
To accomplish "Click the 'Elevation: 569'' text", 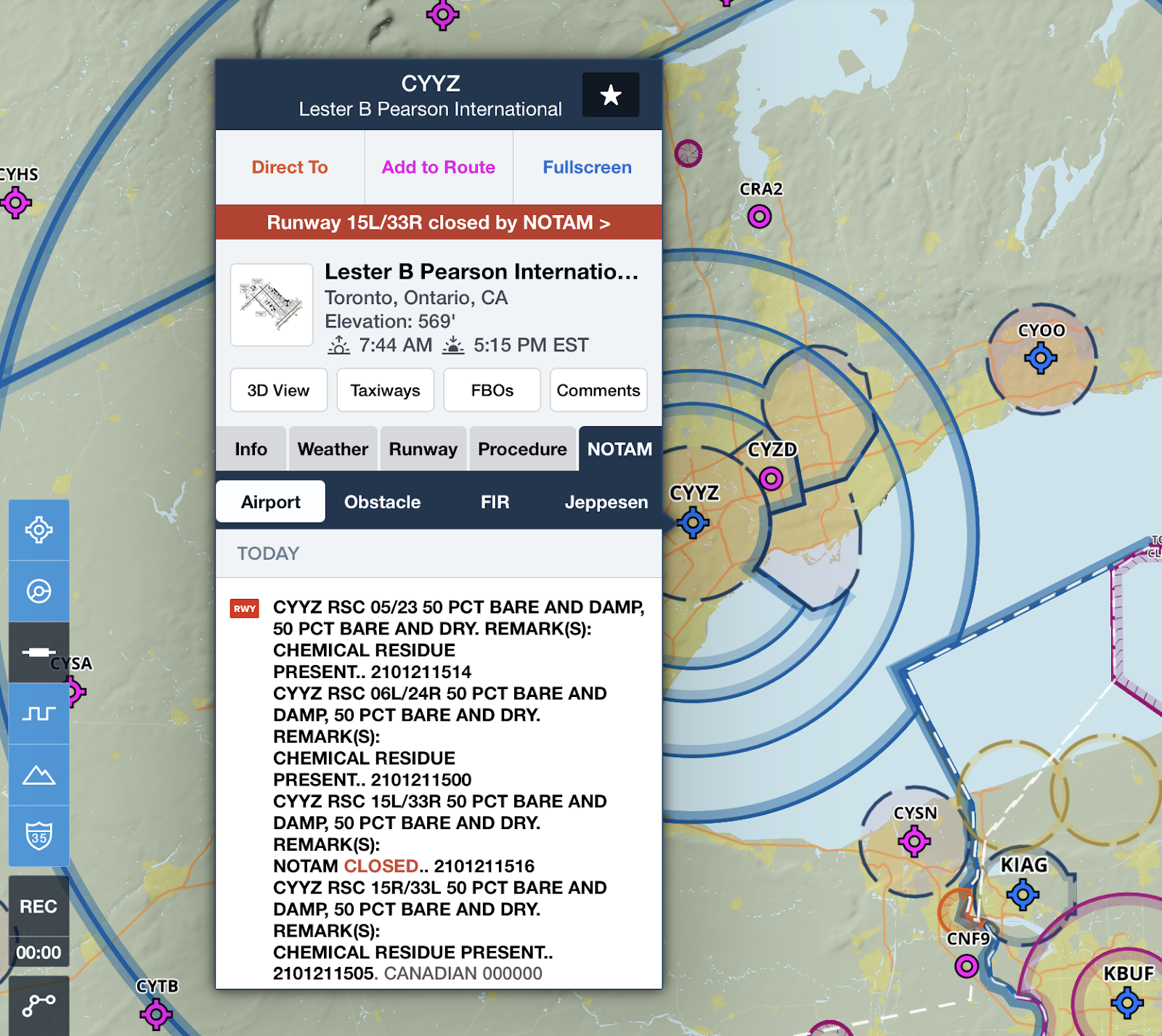I will click(x=390, y=321).
